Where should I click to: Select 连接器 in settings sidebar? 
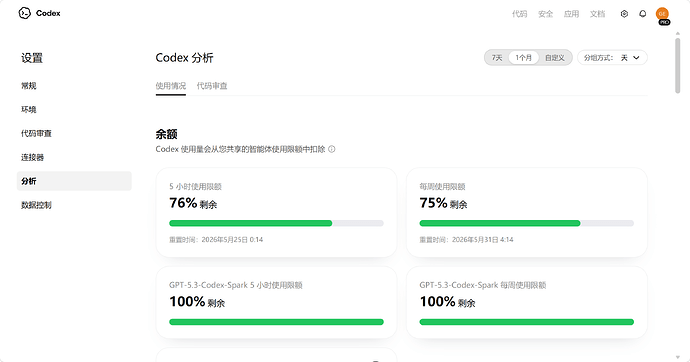coord(74,157)
